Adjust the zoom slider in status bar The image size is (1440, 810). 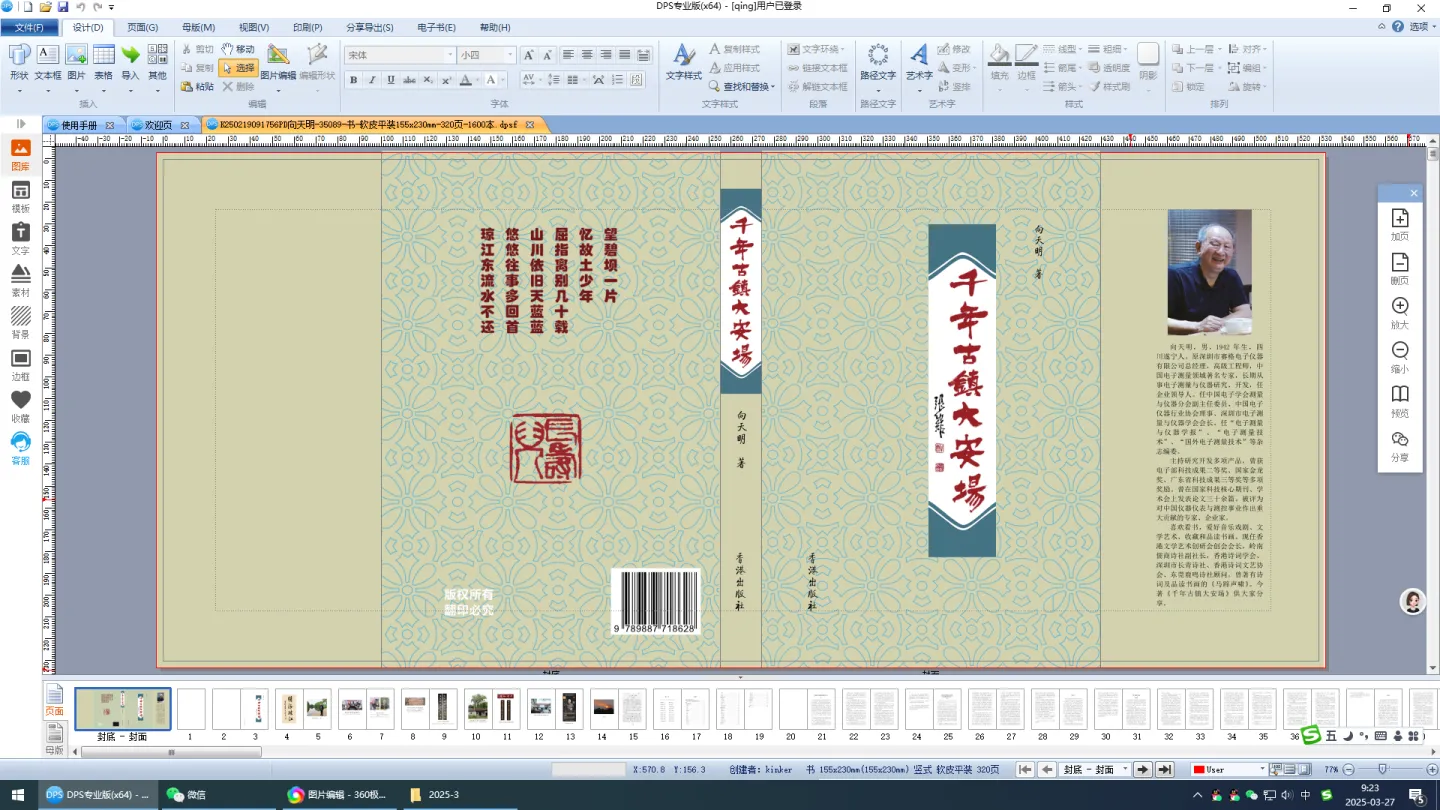[x=1382, y=769]
